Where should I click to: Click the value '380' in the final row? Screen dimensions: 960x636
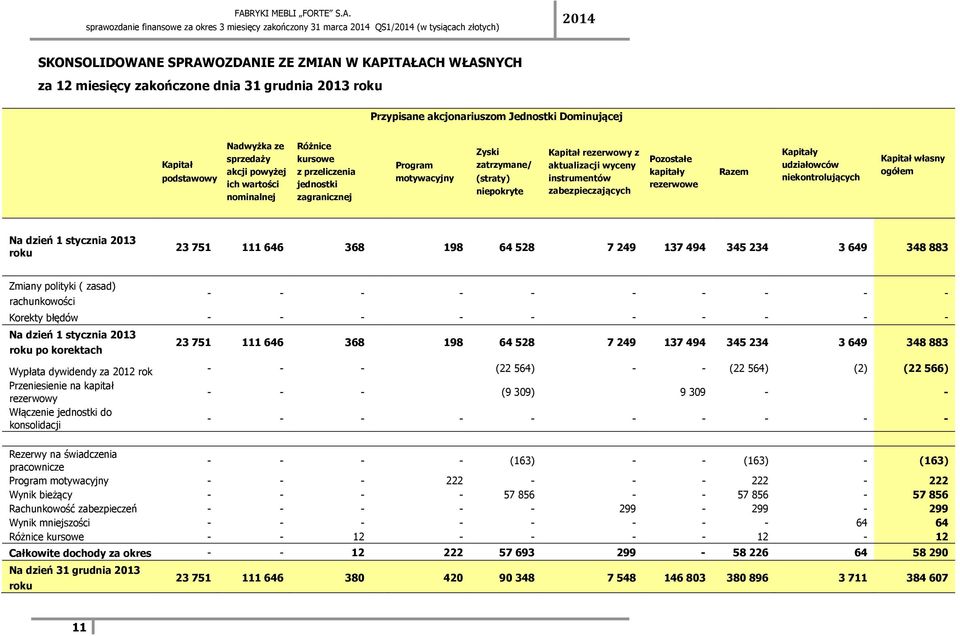click(x=354, y=577)
